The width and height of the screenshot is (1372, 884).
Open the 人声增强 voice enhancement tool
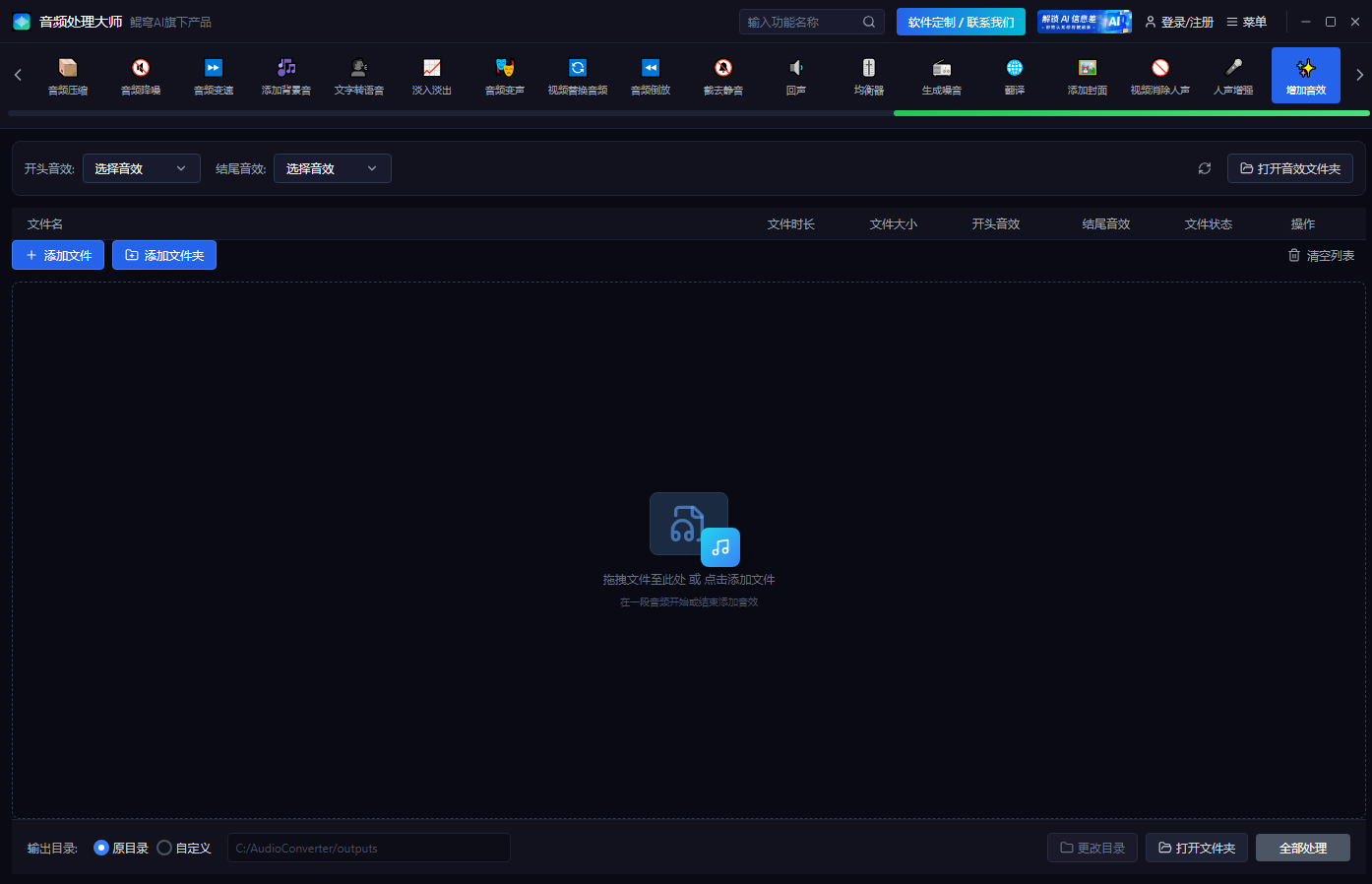coord(1232,77)
